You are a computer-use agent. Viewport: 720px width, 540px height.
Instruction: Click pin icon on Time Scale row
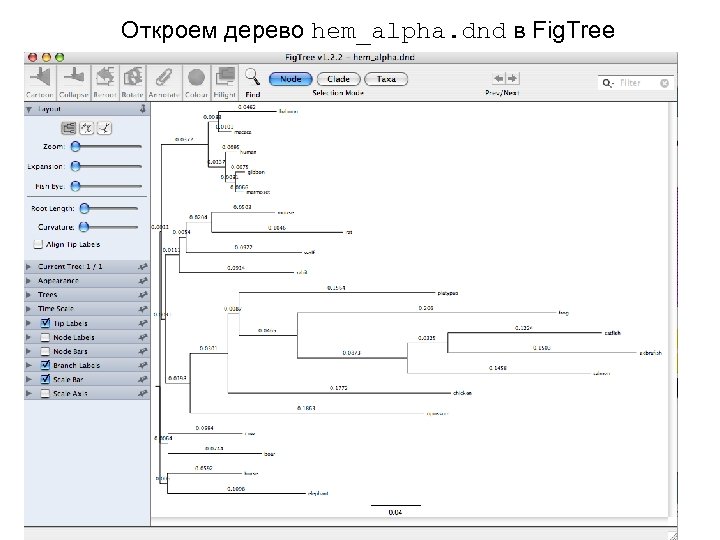point(143,309)
